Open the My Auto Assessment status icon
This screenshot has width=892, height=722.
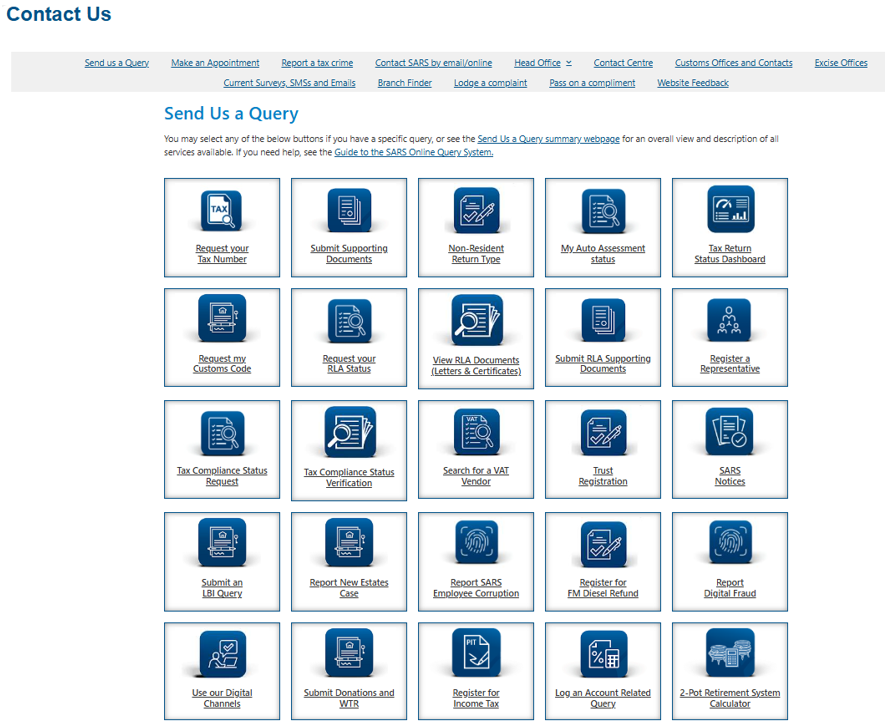click(603, 211)
